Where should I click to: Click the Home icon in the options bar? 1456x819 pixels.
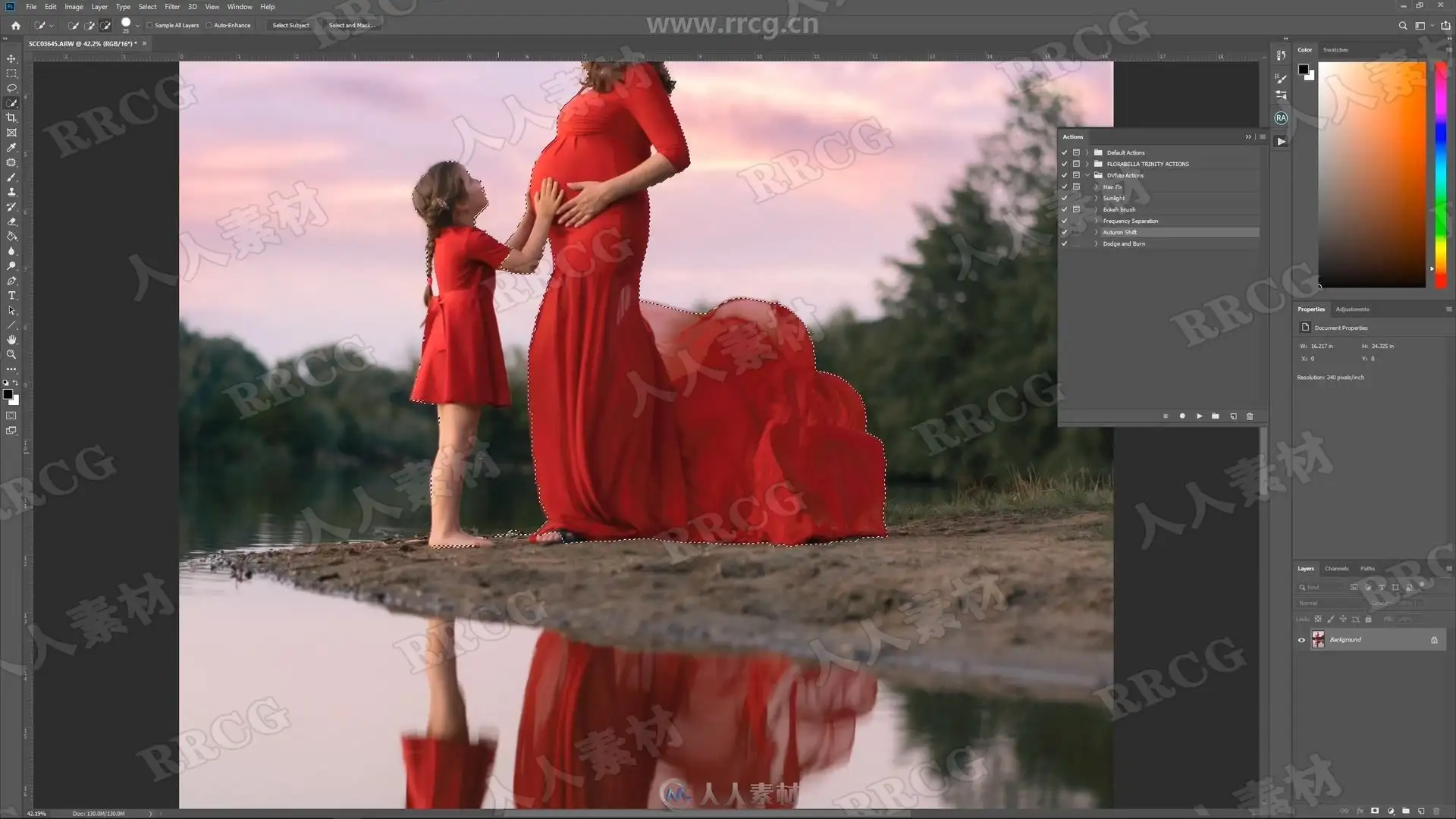point(15,25)
